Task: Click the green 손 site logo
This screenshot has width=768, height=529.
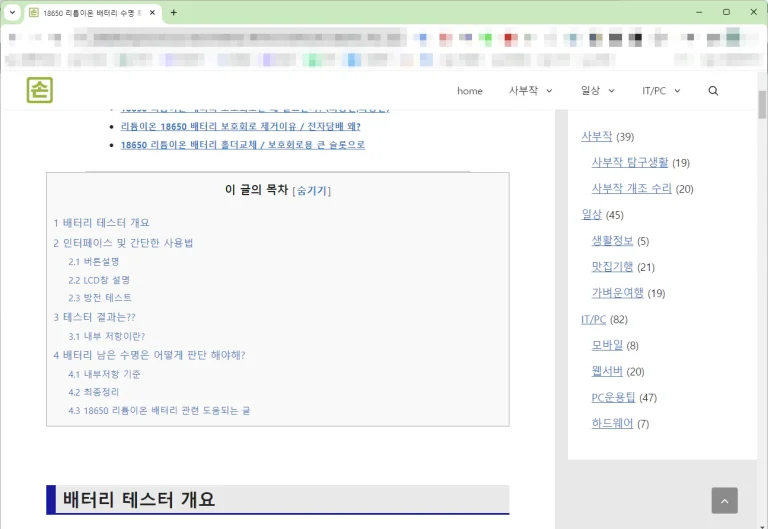Action: (40, 90)
